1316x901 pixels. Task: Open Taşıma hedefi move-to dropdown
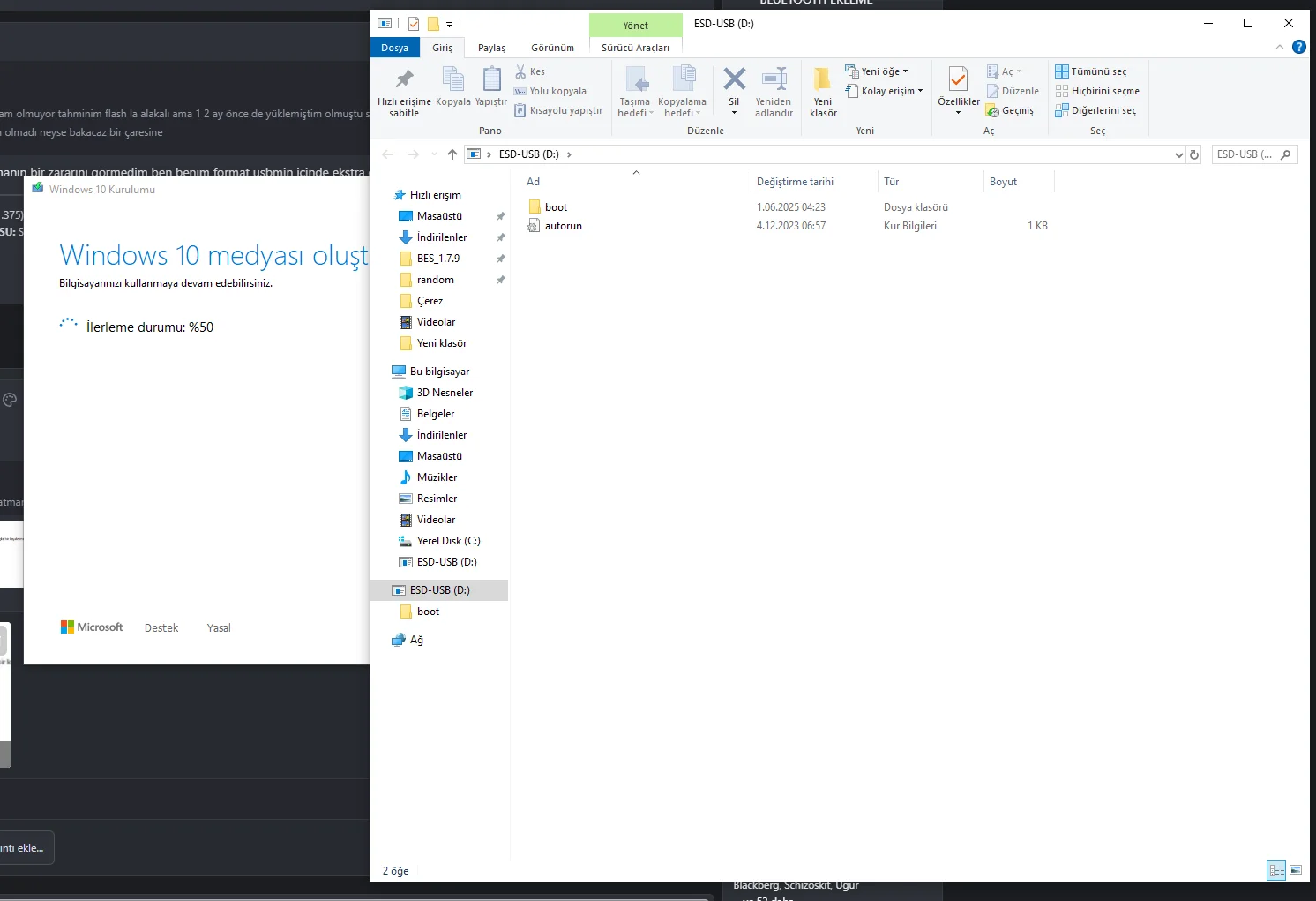coord(635,92)
